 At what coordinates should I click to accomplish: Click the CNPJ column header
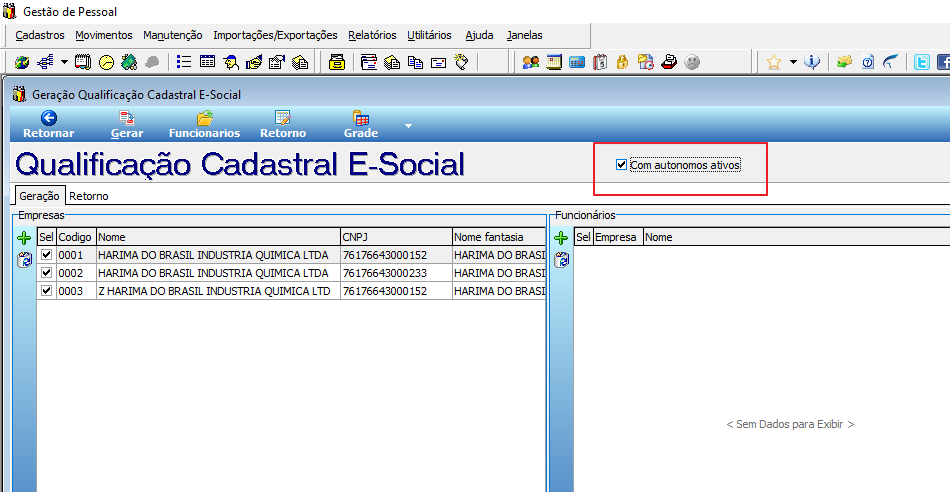(396, 237)
